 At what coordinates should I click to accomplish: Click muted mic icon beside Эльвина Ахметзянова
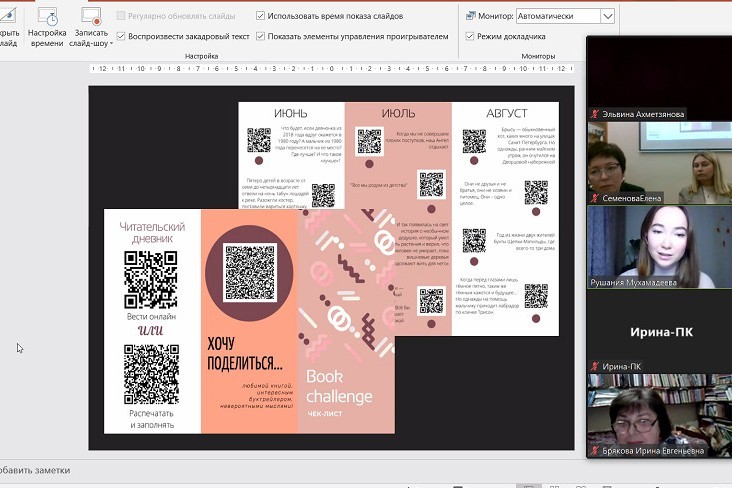594,114
